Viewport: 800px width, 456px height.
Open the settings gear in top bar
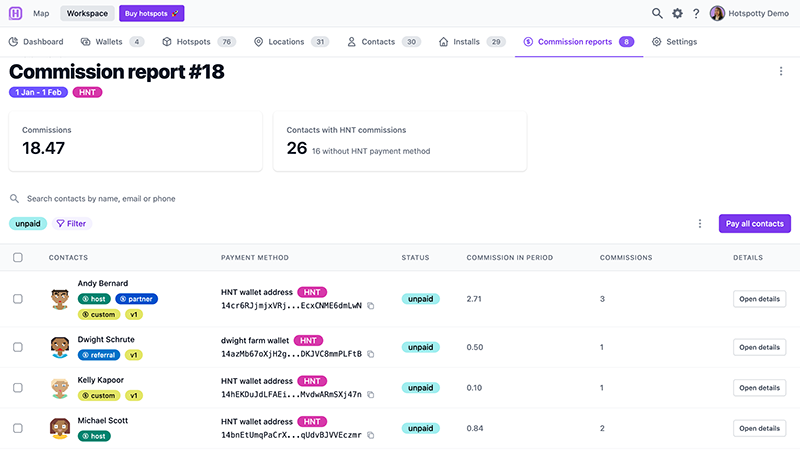pyautogui.click(x=677, y=13)
